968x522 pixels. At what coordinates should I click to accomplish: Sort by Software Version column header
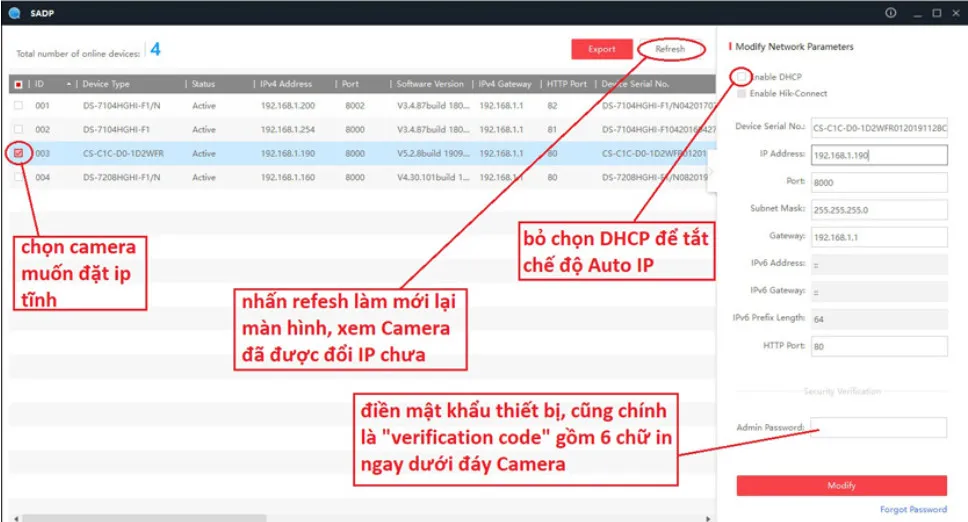click(430, 84)
